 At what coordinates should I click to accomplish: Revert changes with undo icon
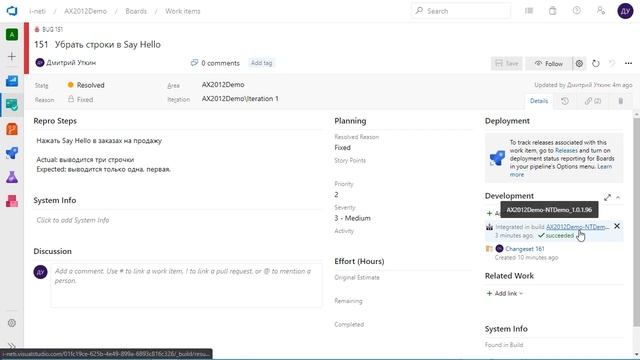coord(612,63)
